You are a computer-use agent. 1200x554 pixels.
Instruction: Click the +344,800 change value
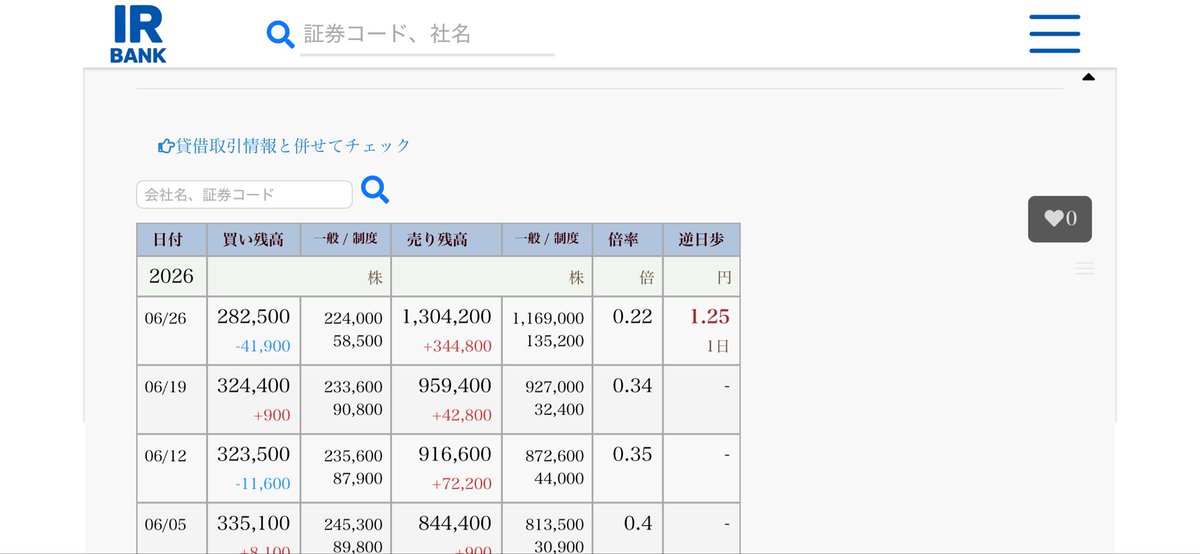[458, 346]
